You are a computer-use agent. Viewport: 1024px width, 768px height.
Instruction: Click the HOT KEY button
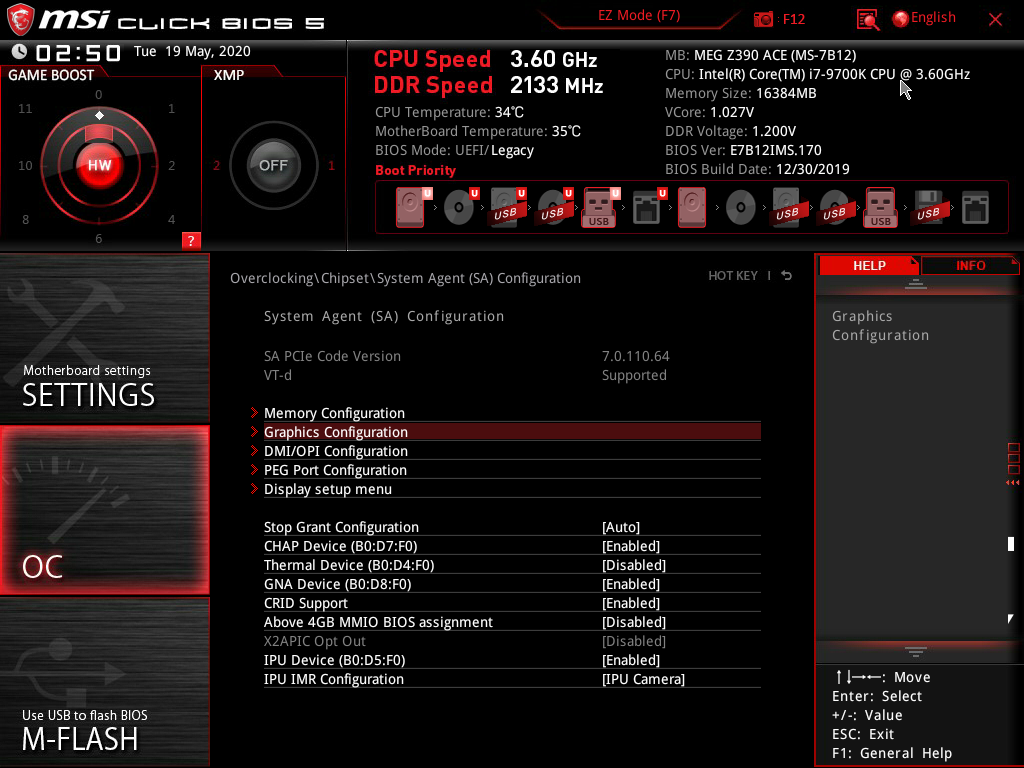[733, 276]
